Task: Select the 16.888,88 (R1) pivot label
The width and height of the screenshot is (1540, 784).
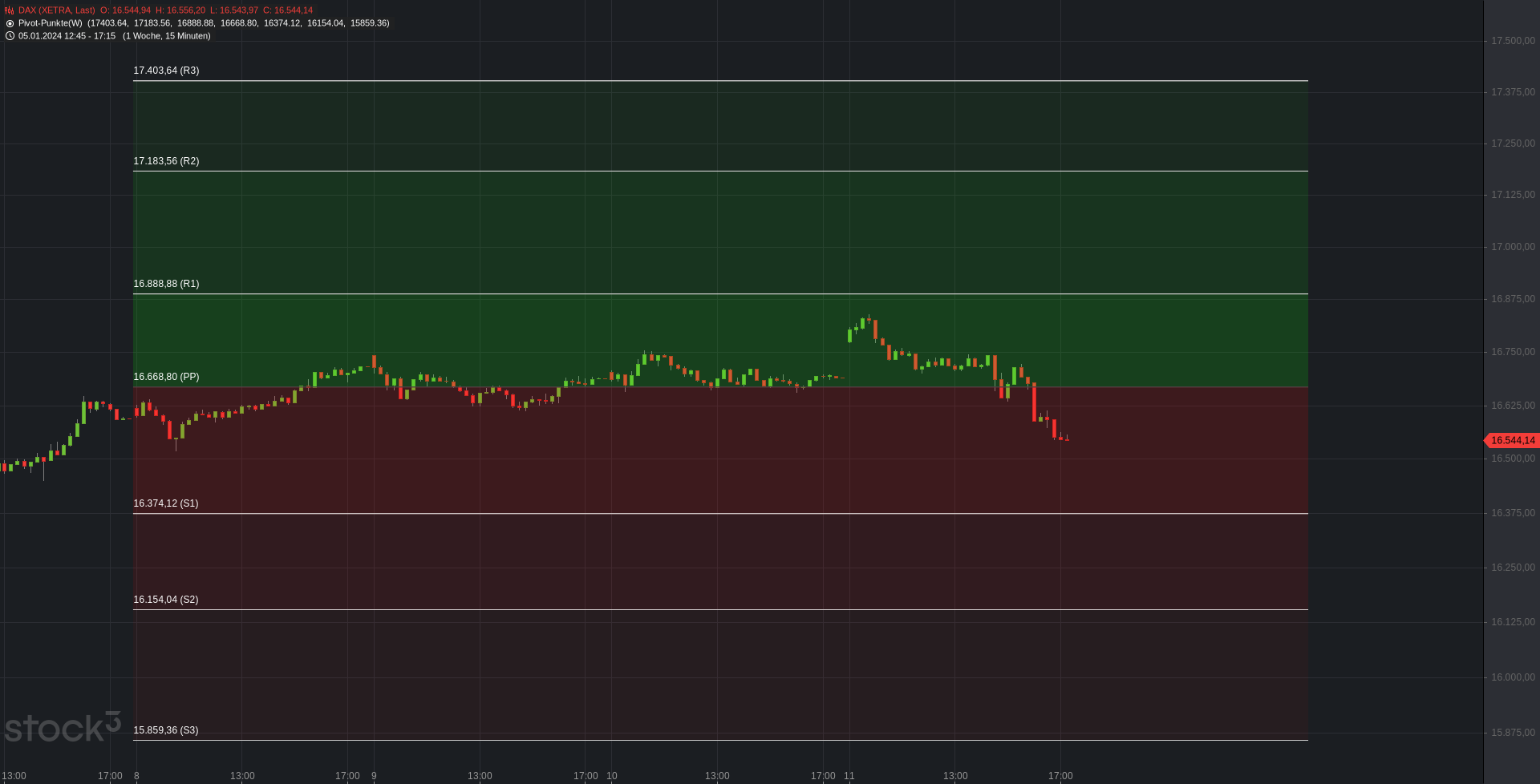Action: click(166, 284)
